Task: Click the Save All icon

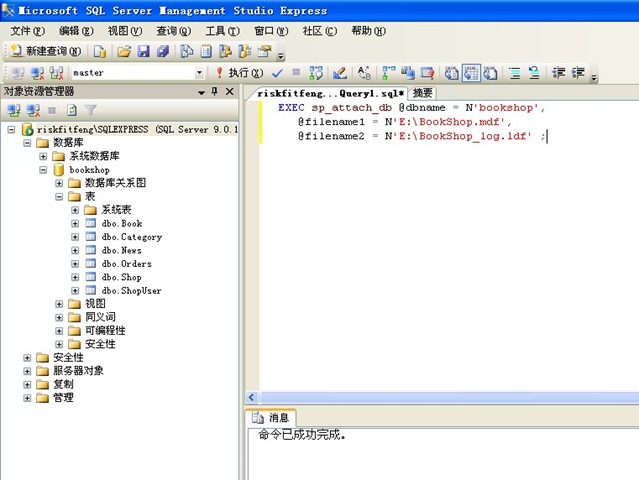Action: (163, 51)
